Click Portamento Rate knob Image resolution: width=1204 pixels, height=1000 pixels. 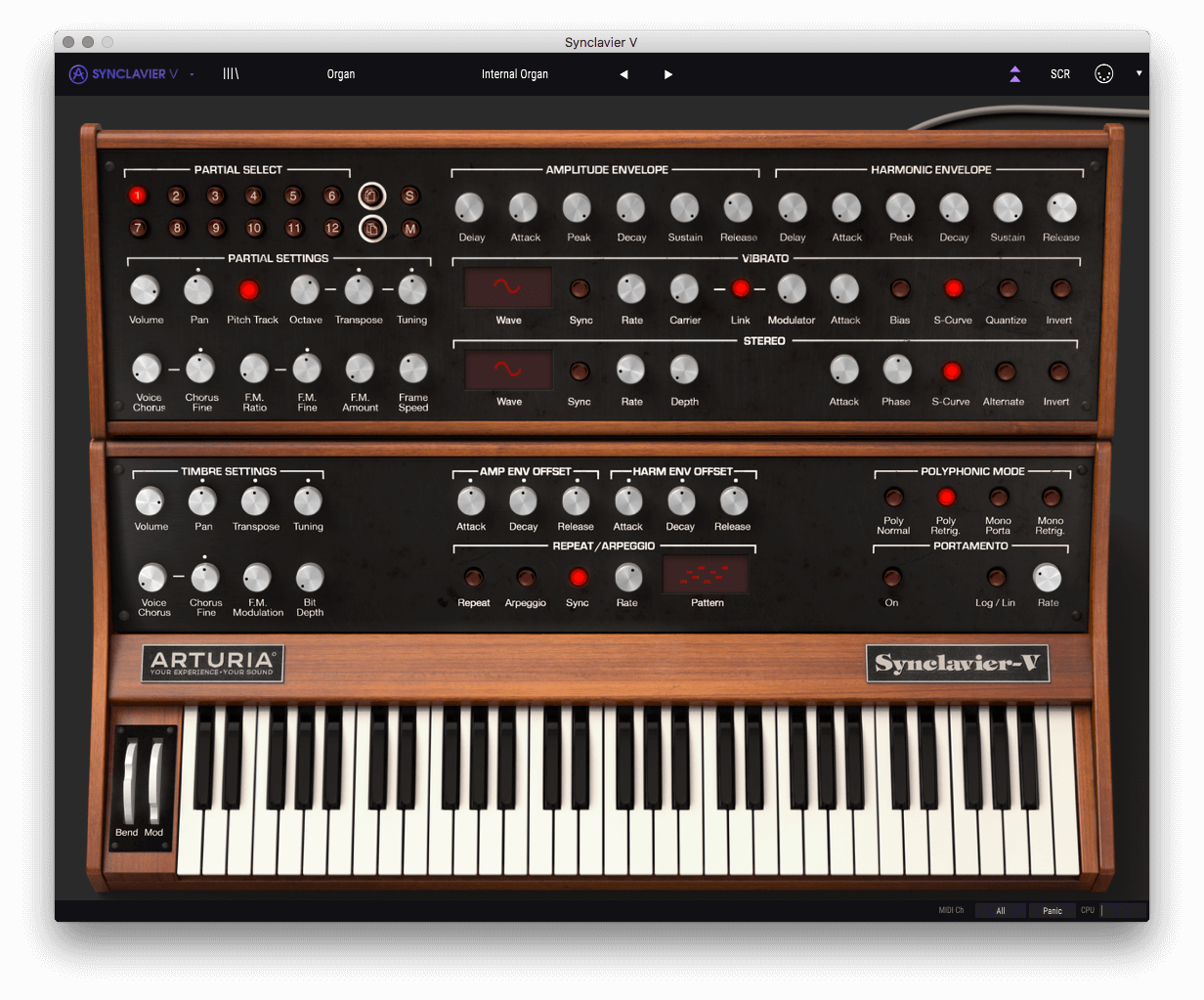point(1048,578)
